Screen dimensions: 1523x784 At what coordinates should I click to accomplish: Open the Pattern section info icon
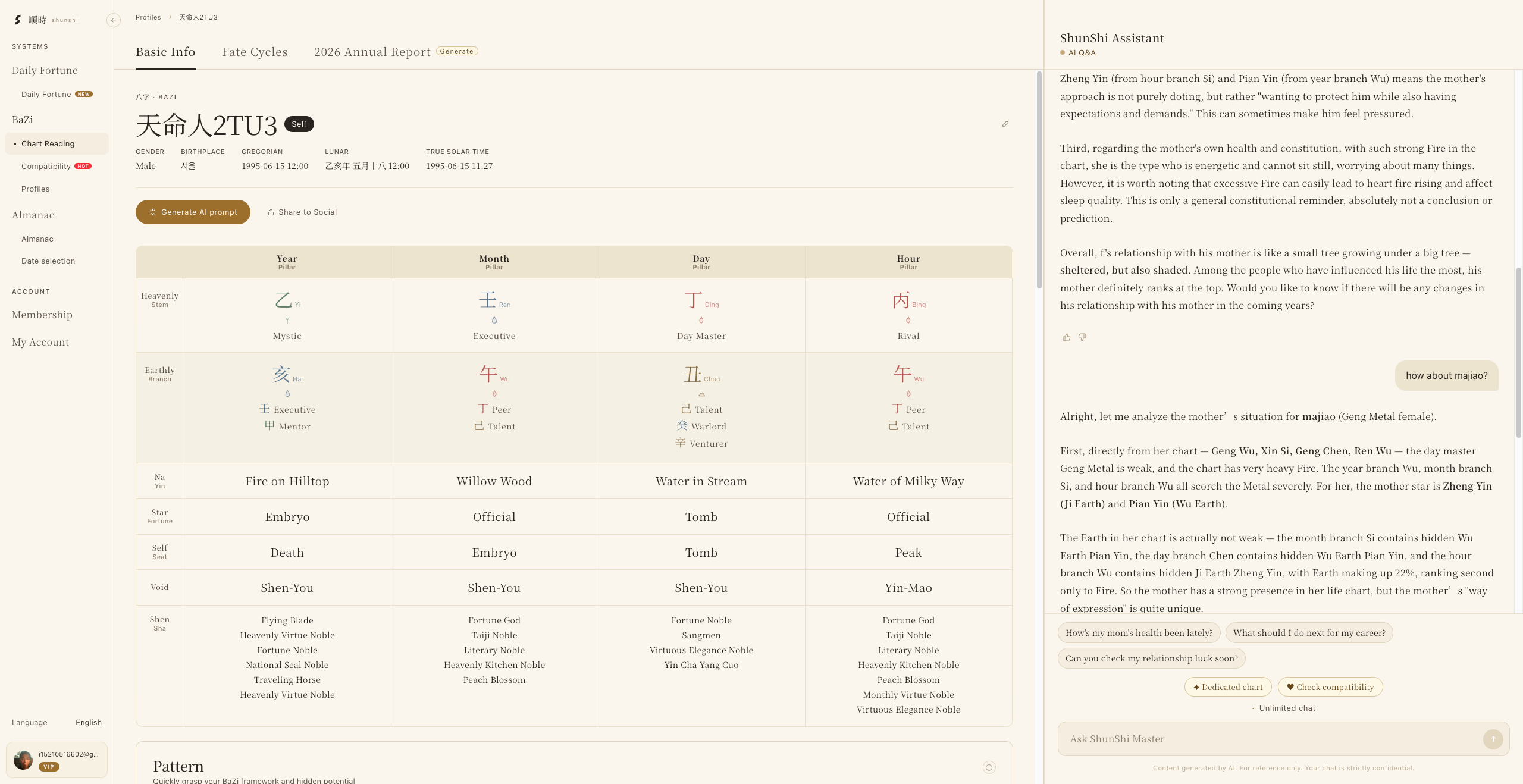coord(989,767)
